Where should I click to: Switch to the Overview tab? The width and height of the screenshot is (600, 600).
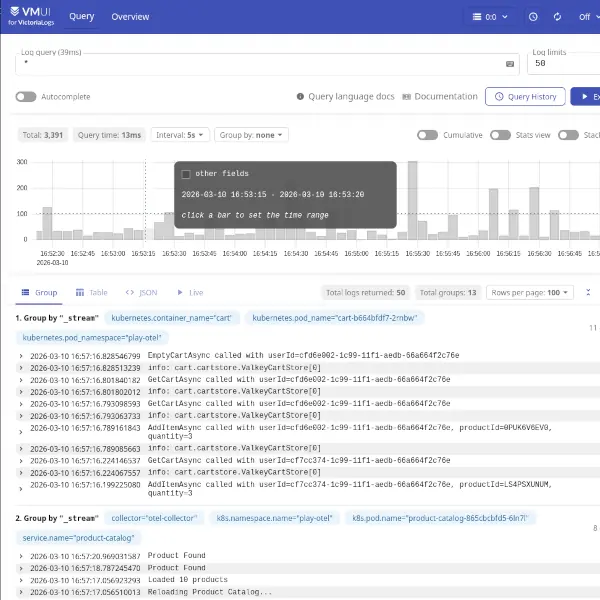click(x=130, y=17)
